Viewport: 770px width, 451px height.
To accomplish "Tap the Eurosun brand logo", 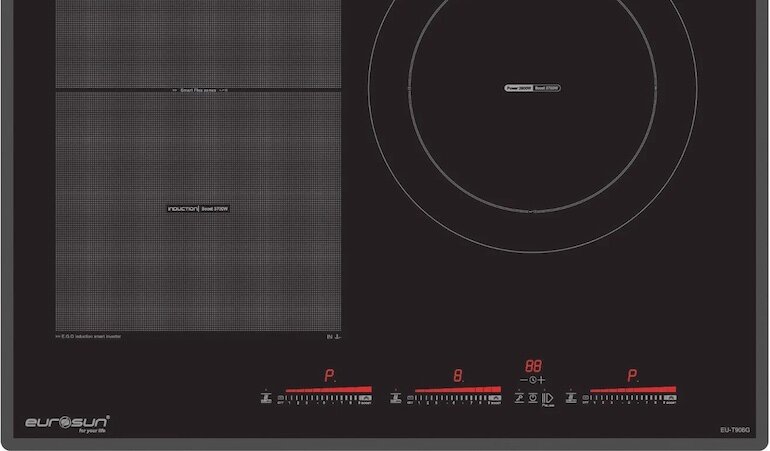I will click(x=67, y=422).
